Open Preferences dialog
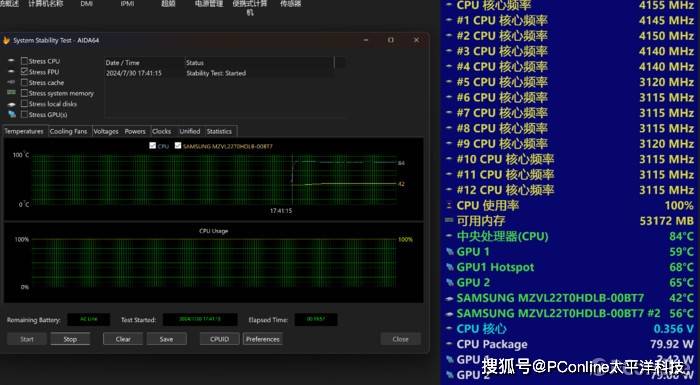 262,339
